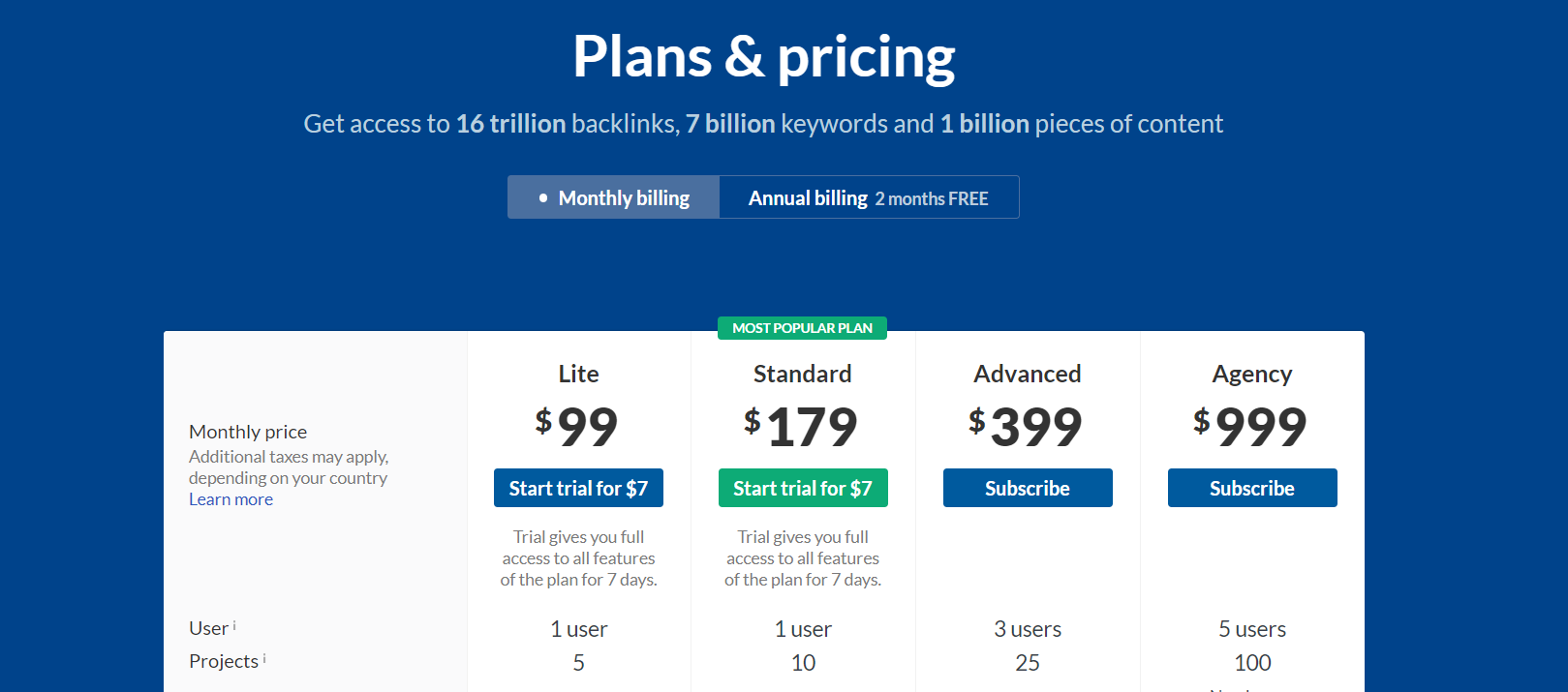Image resolution: width=1568 pixels, height=692 pixels.
Task: Click the Monthly billing radio bullet
Action: 542,197
